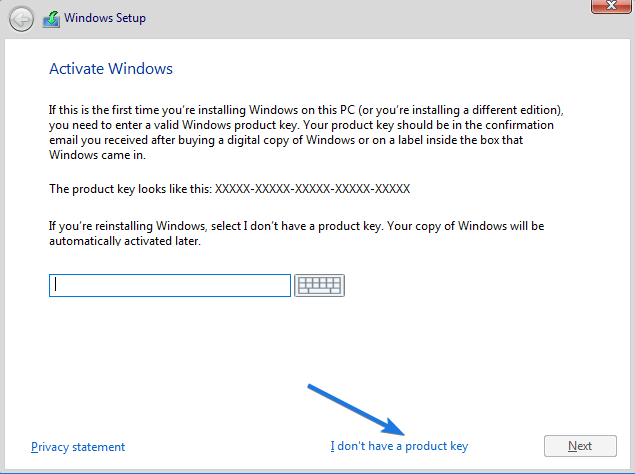635x474 pixels.
Task: Select 'I don't have a product key'
Action: [x=399, y=446]
